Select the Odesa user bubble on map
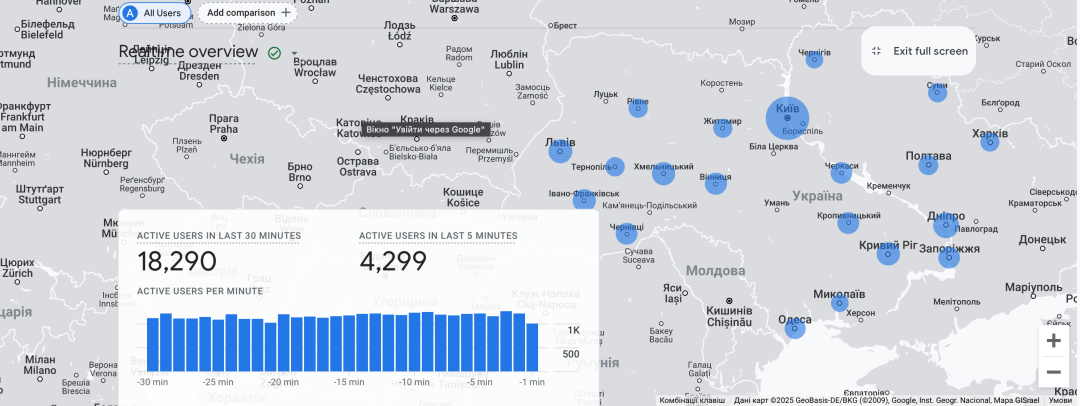The height and width of the screenshot is (406, 1080). 795,328
